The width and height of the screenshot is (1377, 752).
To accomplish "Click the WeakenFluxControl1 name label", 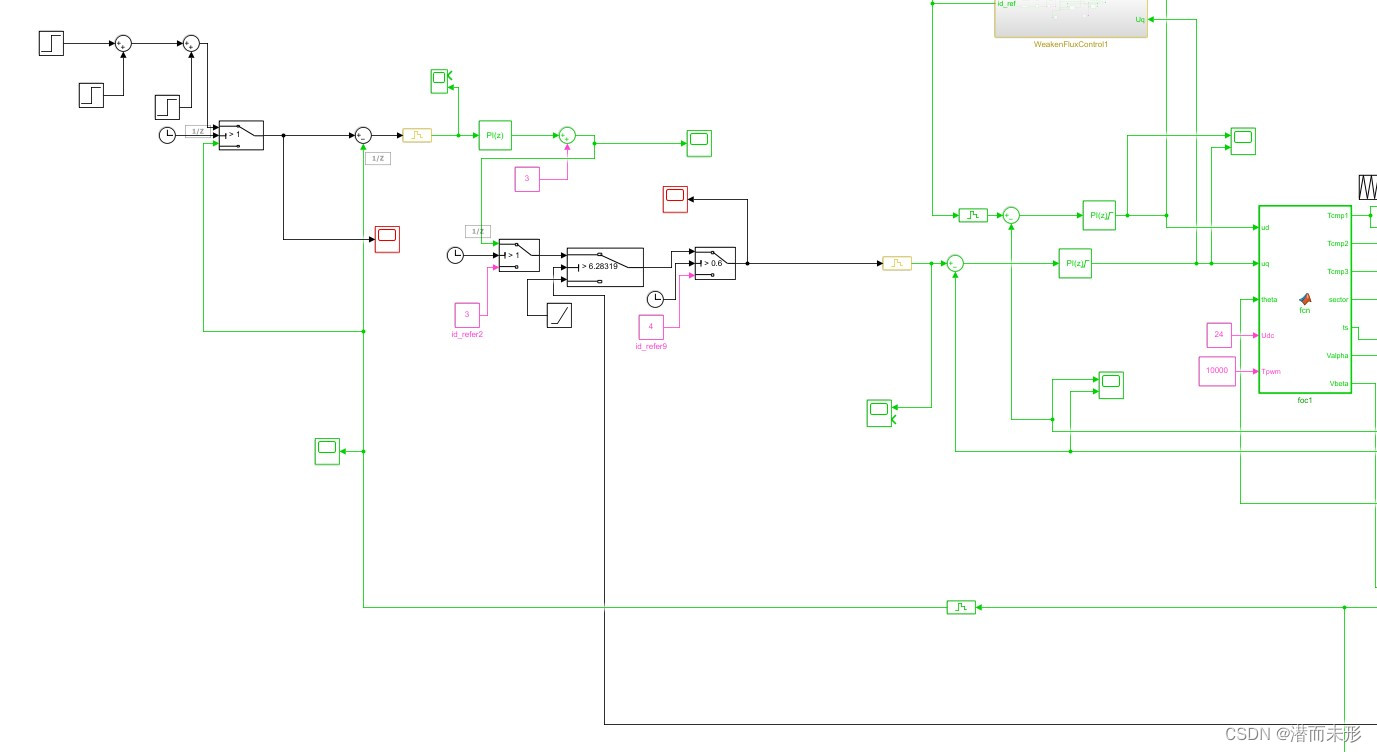I will [1071, 44].
